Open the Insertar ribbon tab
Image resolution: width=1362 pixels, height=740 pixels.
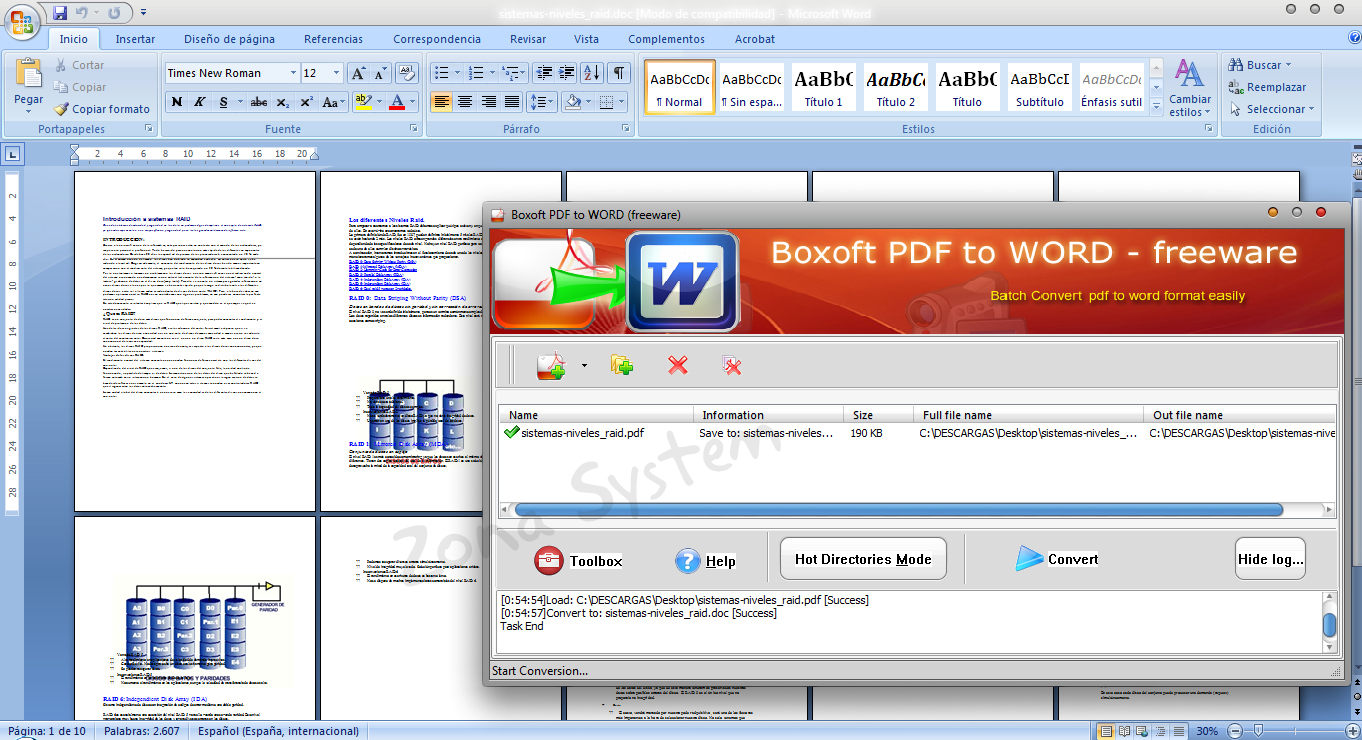[x=135, y=39]
